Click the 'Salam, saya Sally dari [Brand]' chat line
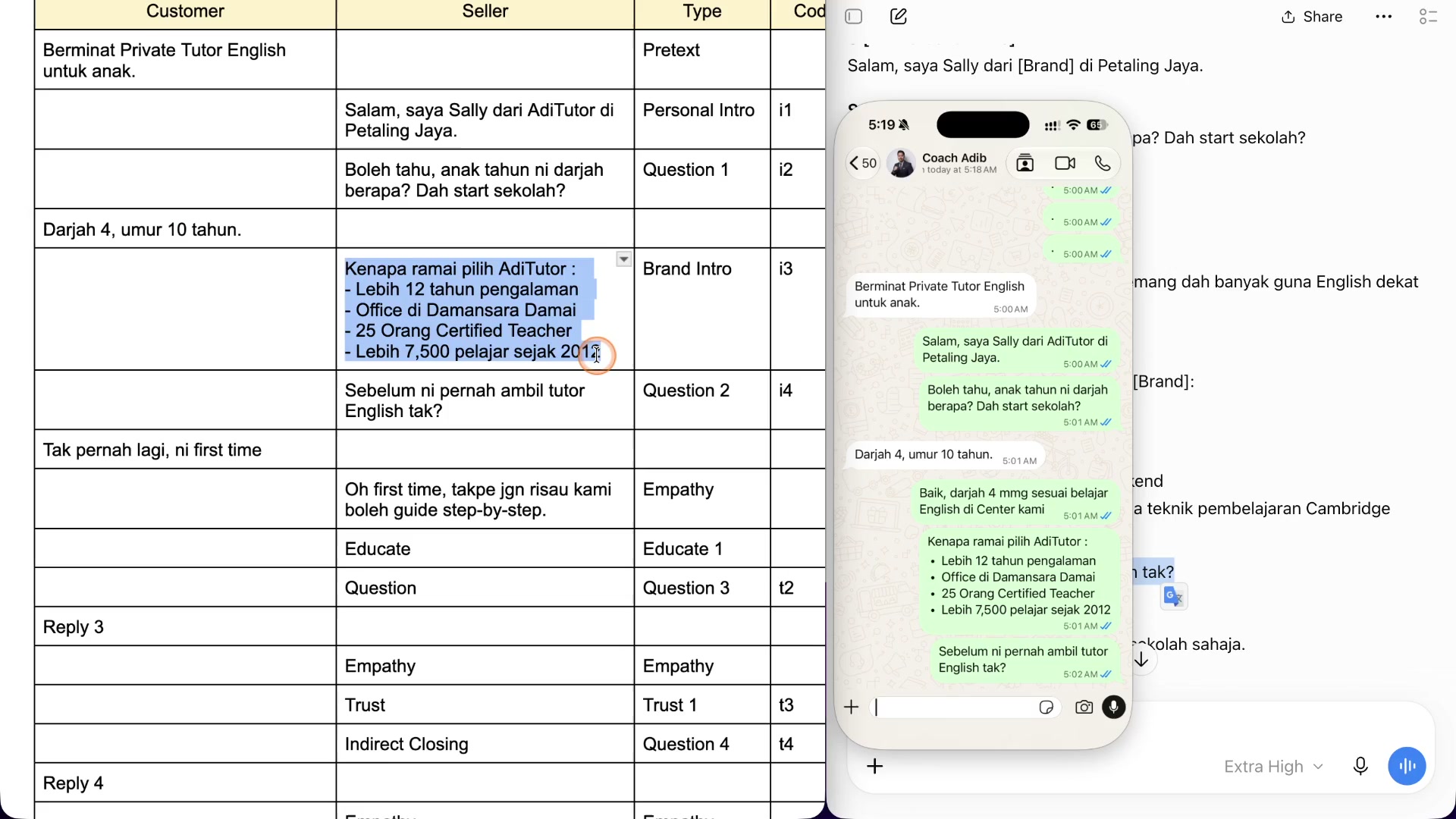Screen dimensions: 1456x819 tap(1025, 66)
